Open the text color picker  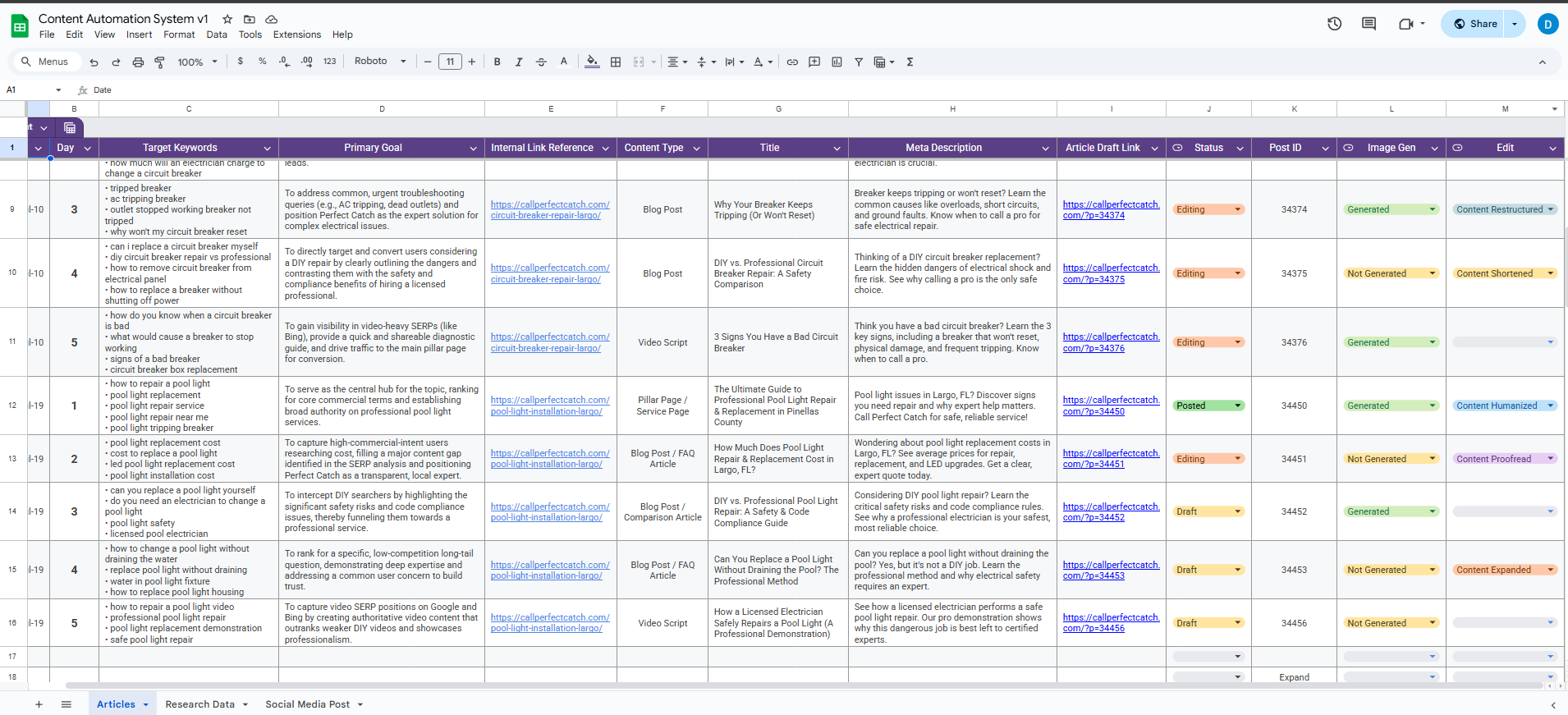point(563,62)
